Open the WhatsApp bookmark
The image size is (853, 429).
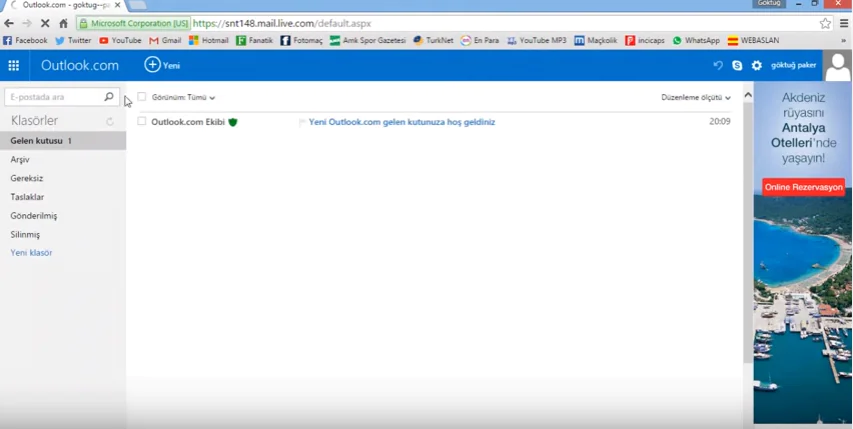pyautogui.click(x=696, y=40)
